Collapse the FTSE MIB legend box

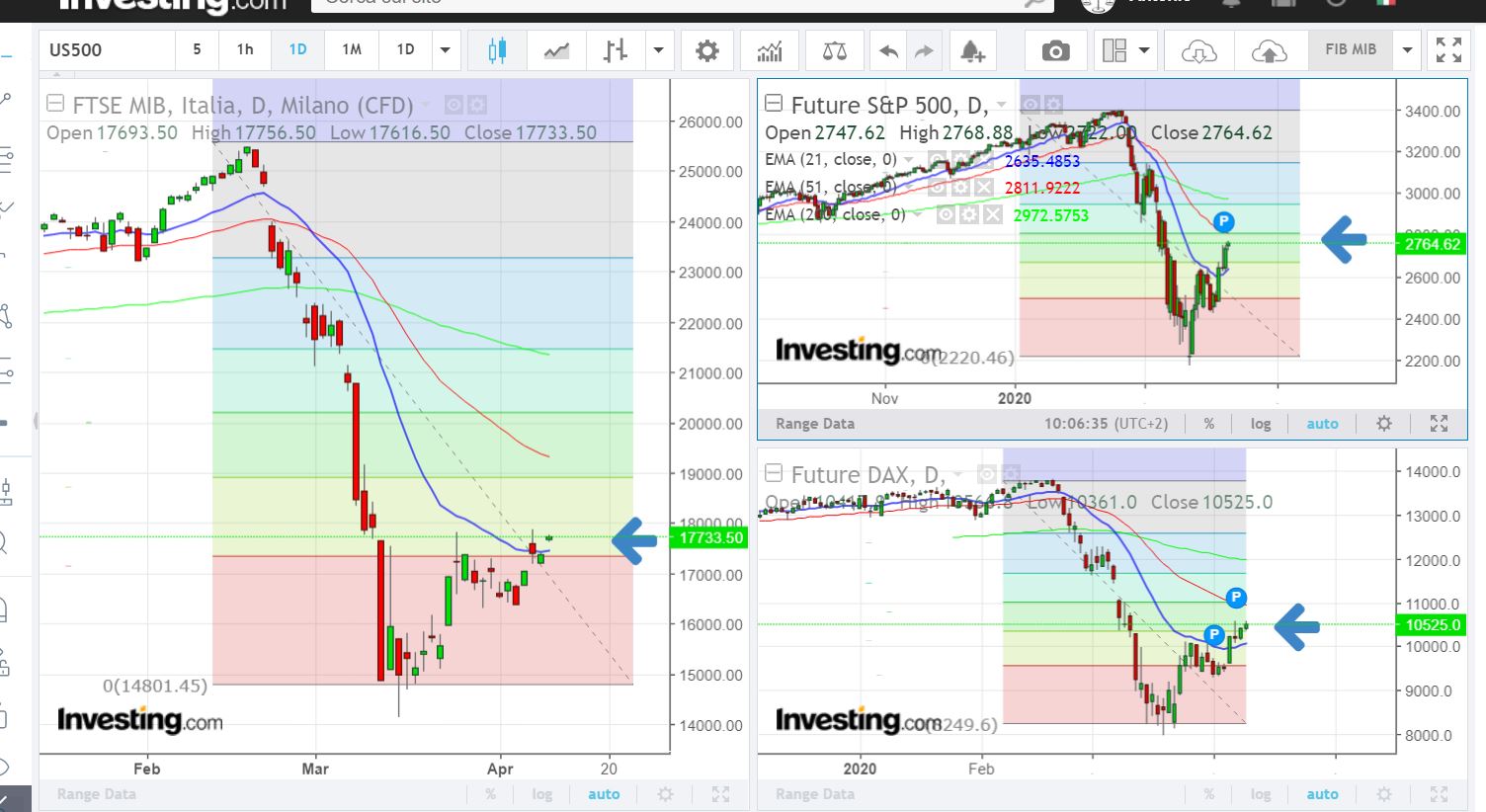click(55, 104)
